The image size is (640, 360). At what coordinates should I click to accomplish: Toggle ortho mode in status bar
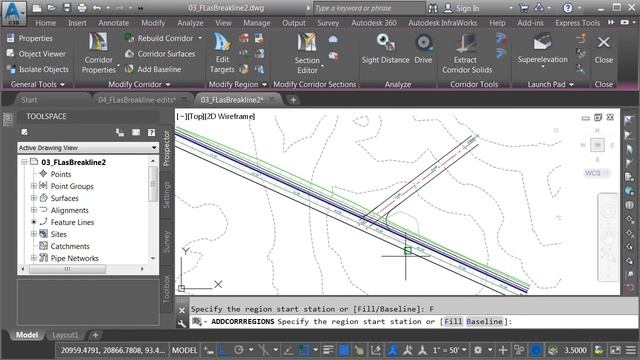(x=224, y=350)
